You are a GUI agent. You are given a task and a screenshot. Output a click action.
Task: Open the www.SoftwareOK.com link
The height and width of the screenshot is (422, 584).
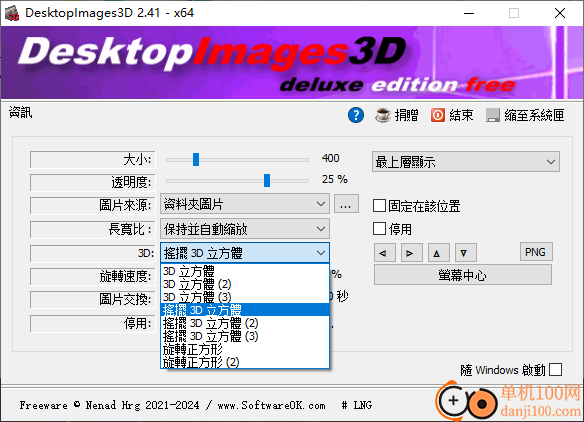coord(271,405)
